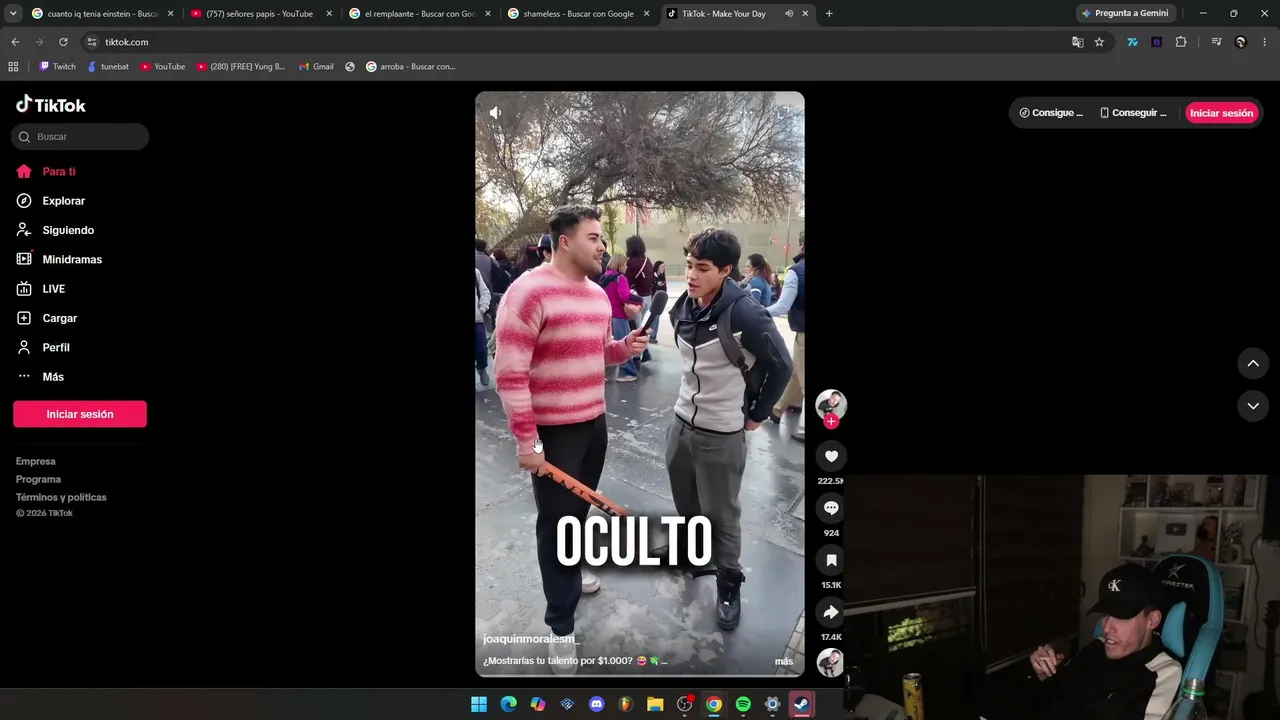The image size is (1280, 720).
Task: Unmute the video with the speaker icon
Action: 495,113
